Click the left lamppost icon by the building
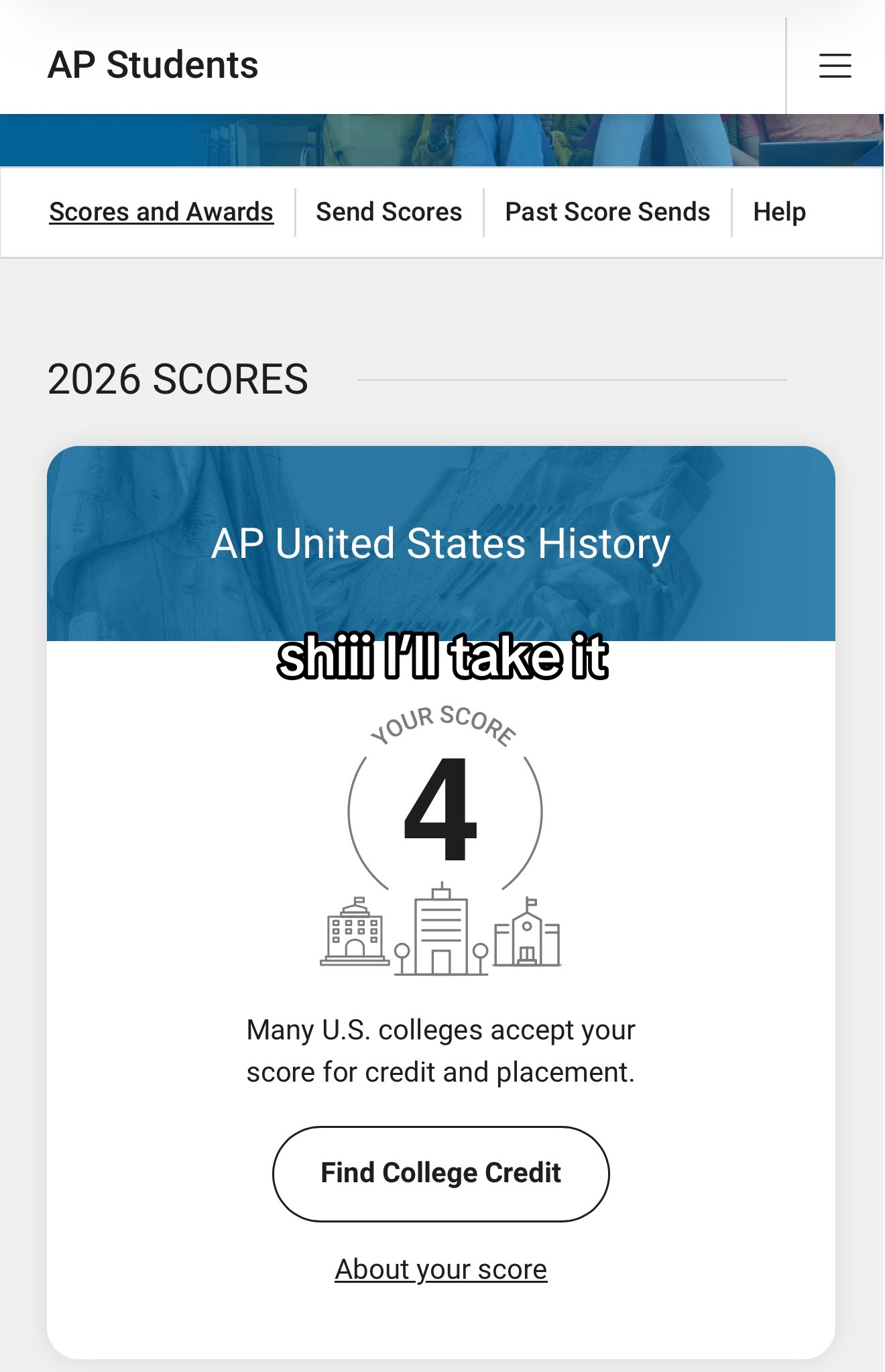 tap(402, 959)
